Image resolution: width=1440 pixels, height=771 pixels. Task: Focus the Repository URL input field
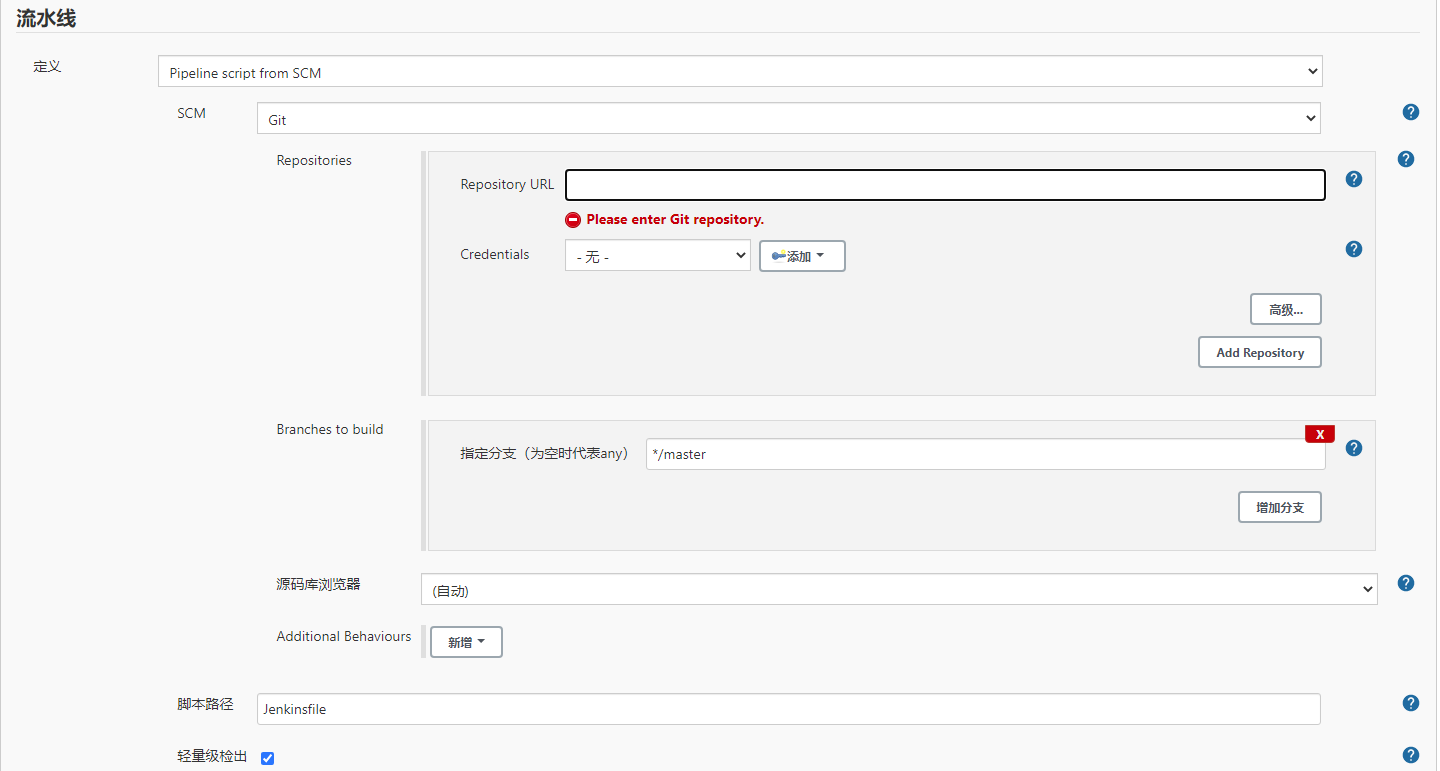(x=944, y=185)
